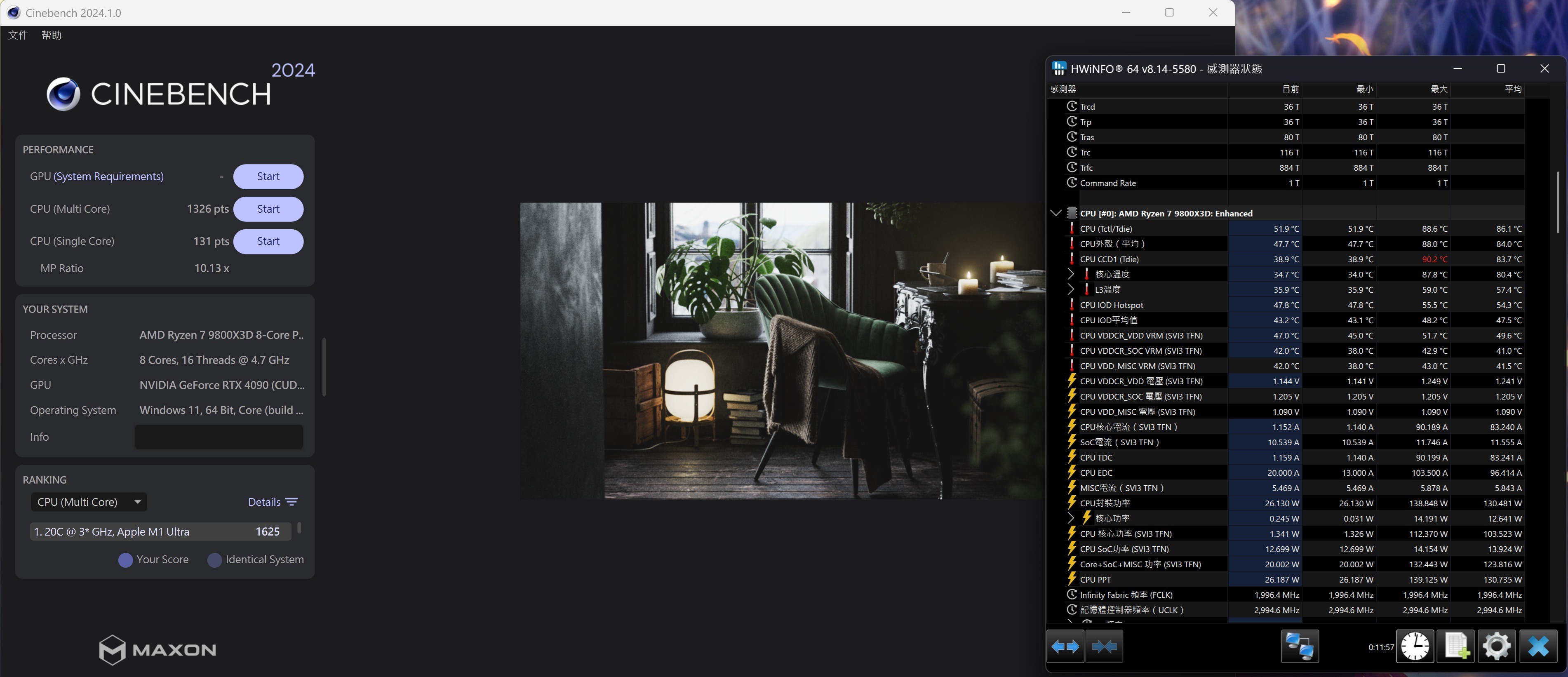Click the 最大 column header in HWiNFO
The height and width of the screenshot is (677, 1568).
click(x=1413, y=89)
